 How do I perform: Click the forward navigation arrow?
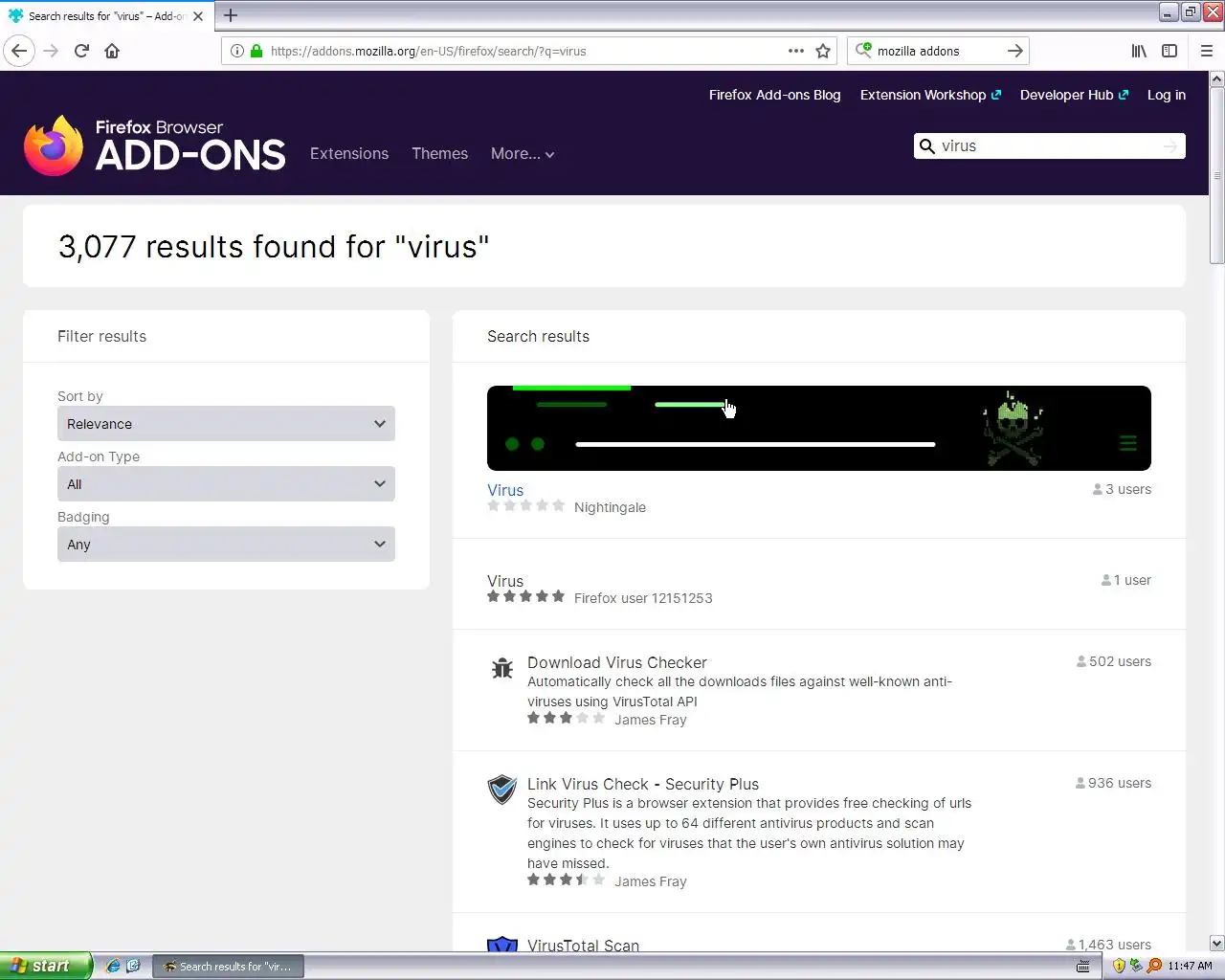point(52,51)
